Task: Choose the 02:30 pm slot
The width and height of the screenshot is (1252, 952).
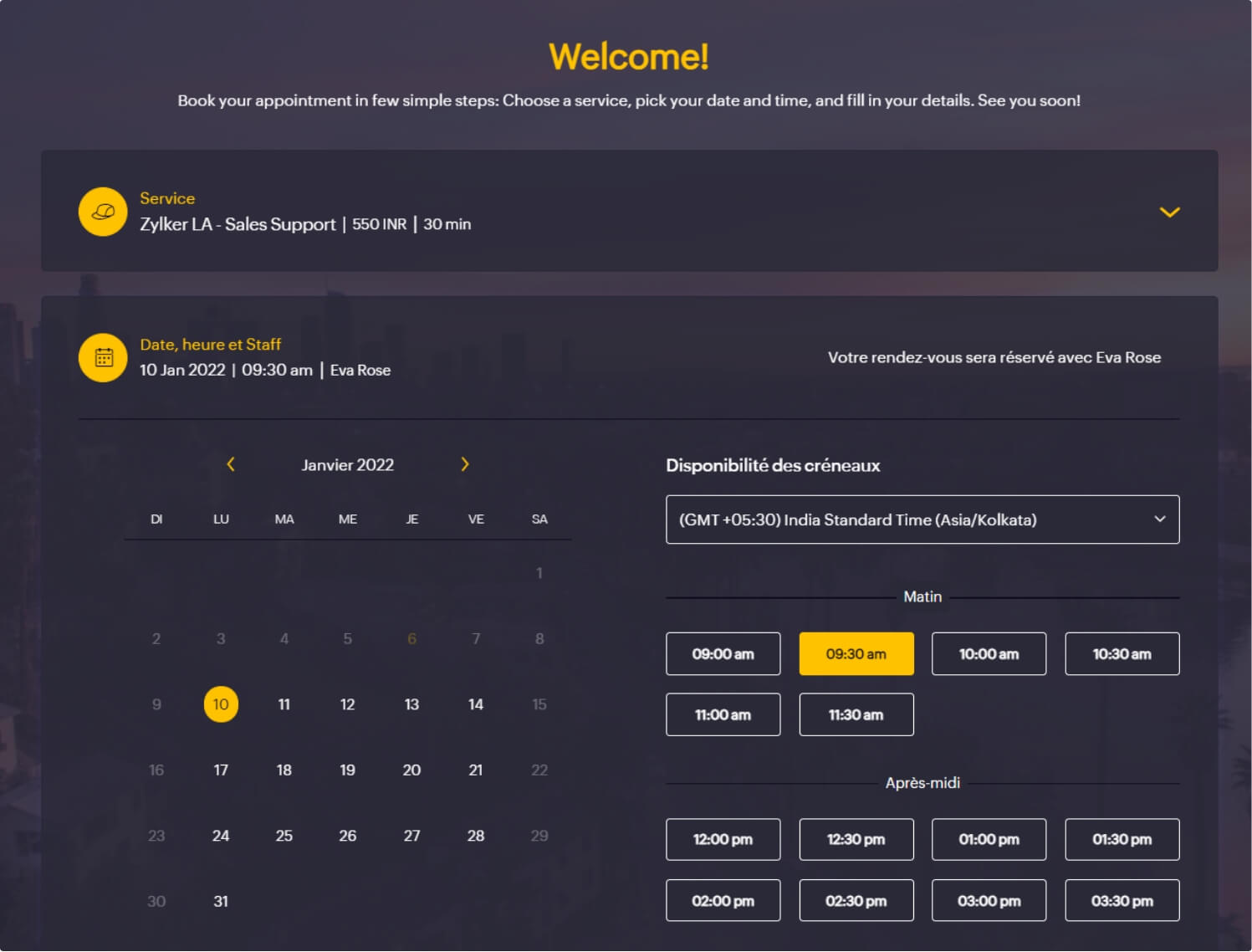Action: click(x=856, y=901)
